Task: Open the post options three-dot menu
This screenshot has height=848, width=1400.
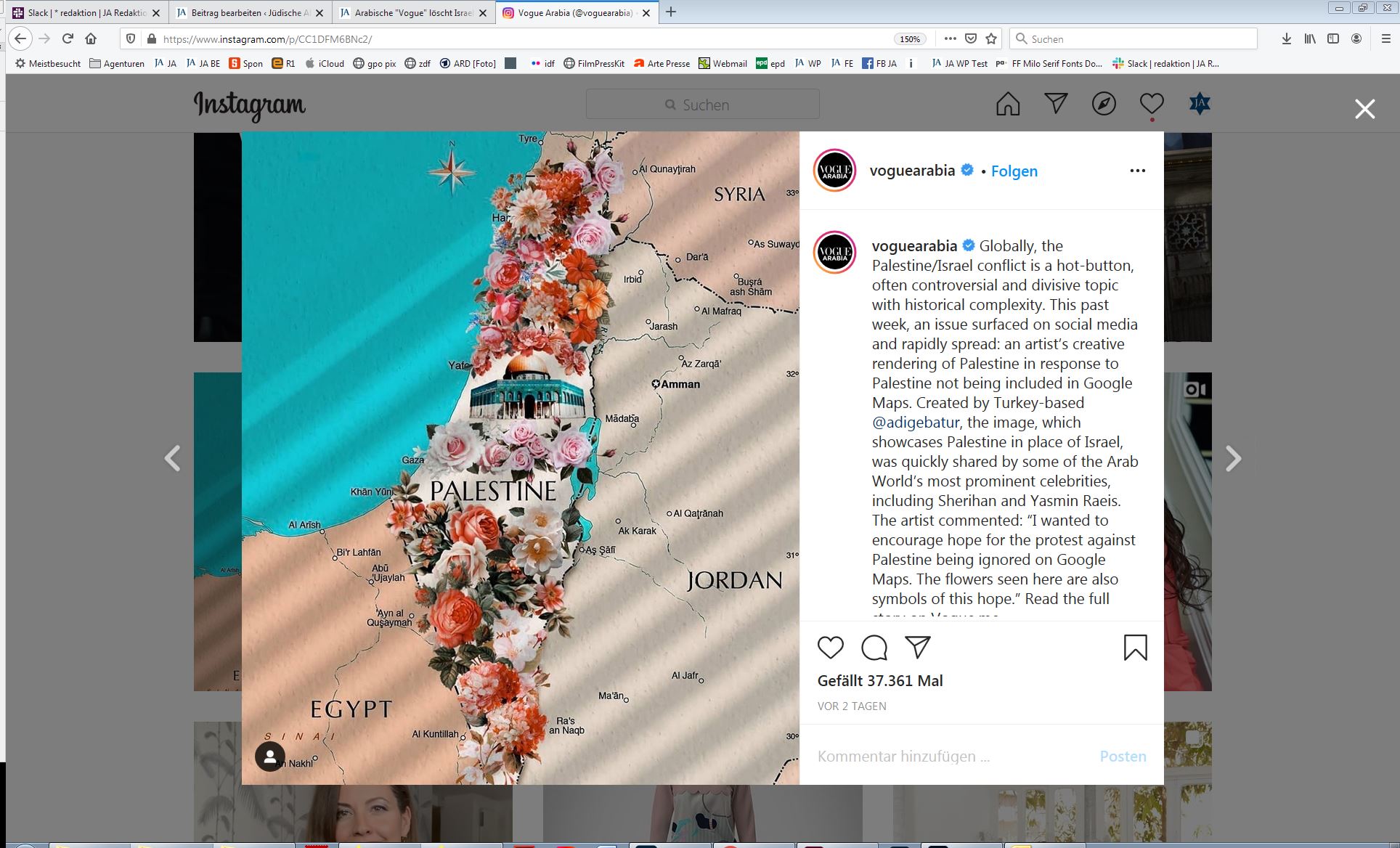Action: coord(1137,171)
